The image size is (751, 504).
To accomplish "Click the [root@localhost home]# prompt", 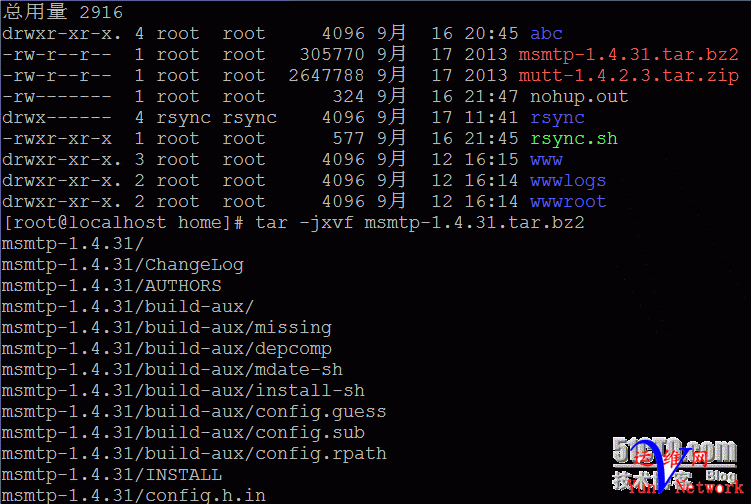I will [x=124, y=223].
